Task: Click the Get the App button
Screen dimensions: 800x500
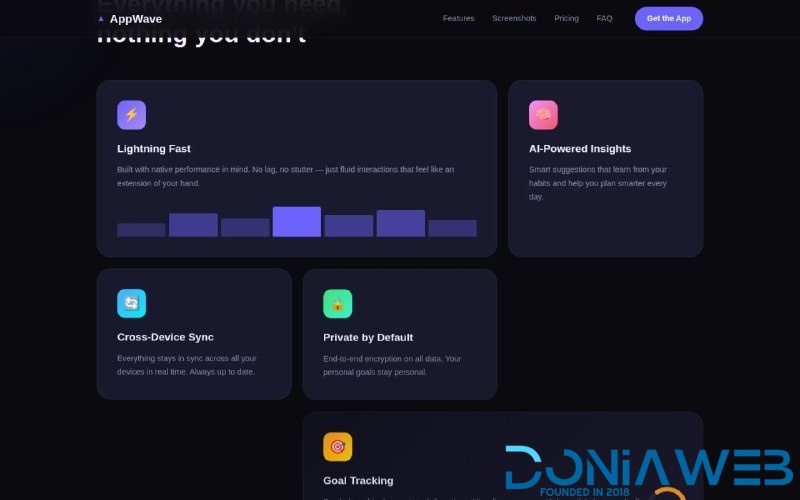Action: [x=669, y=18]
